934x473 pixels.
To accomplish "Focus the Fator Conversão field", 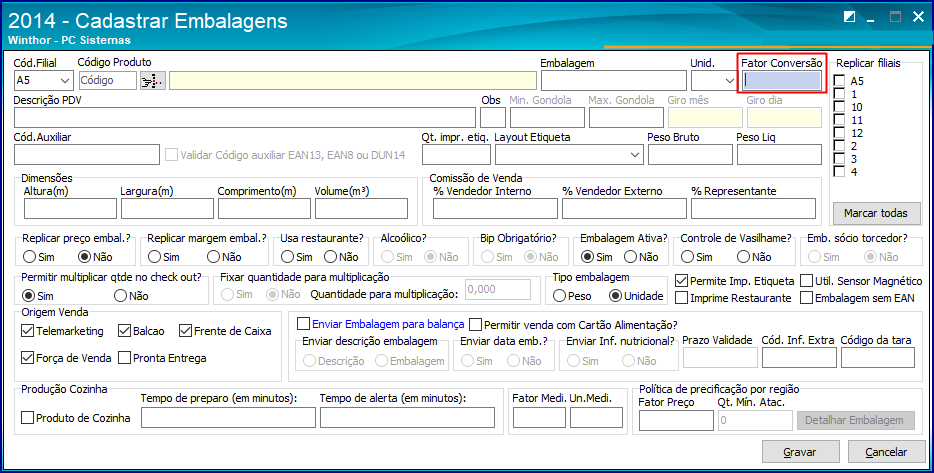I will (x=782, y=80).
